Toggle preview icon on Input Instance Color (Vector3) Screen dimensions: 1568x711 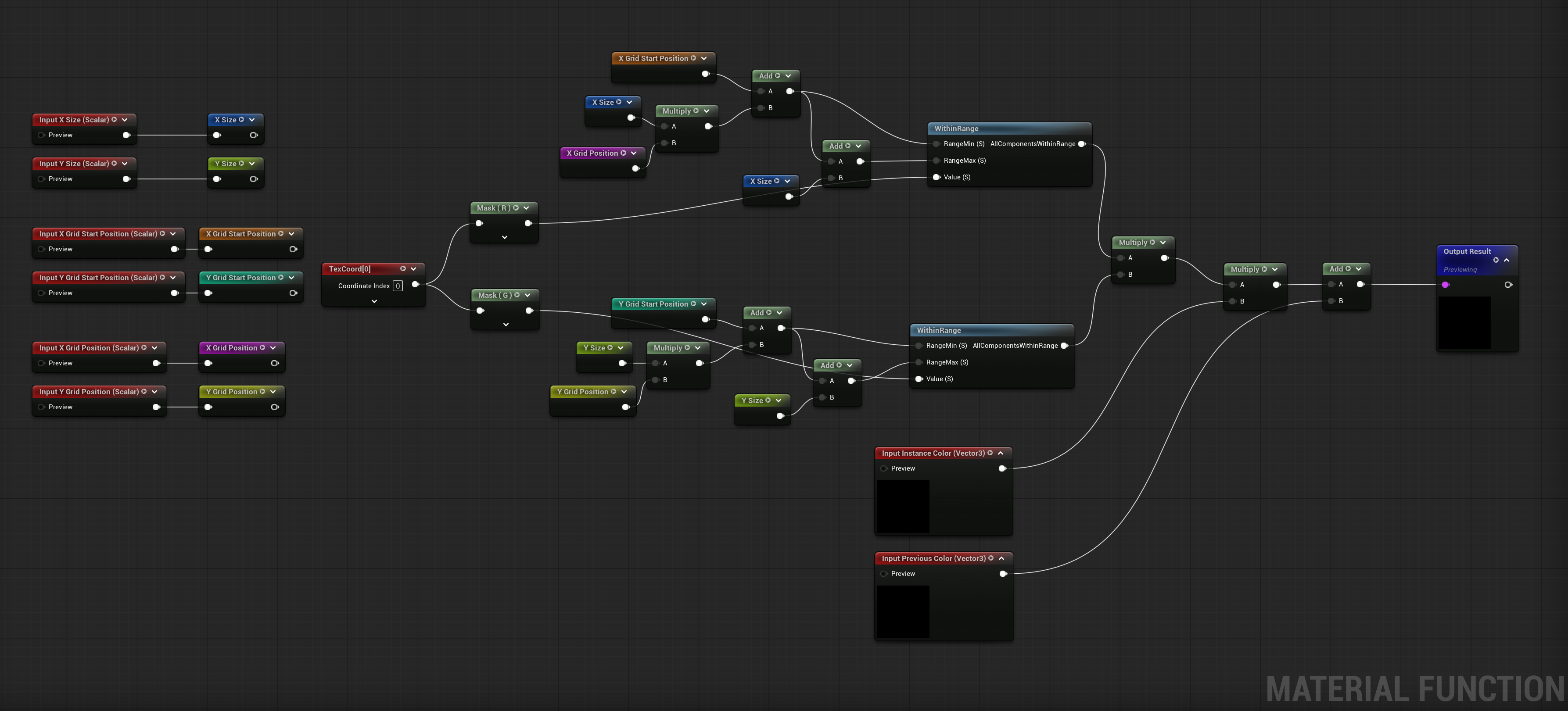coord(990,453)
